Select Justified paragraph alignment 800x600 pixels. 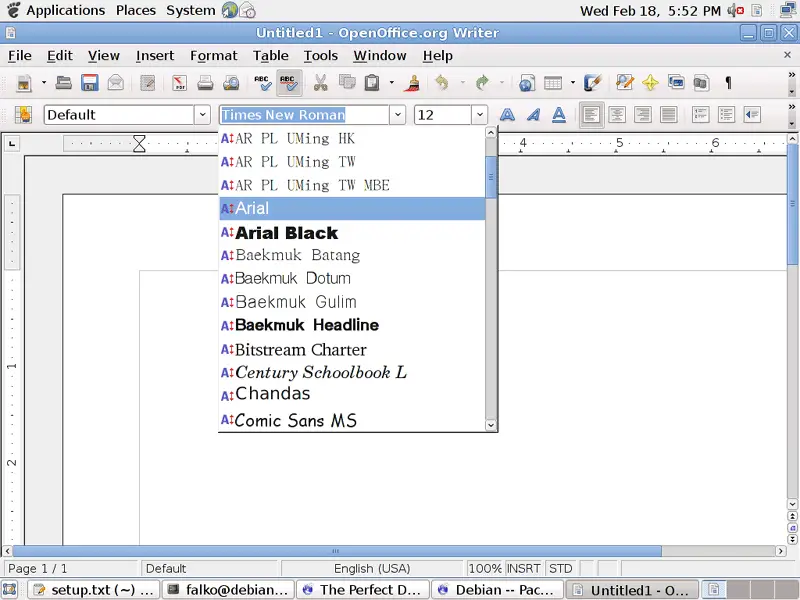coord(668,115)
